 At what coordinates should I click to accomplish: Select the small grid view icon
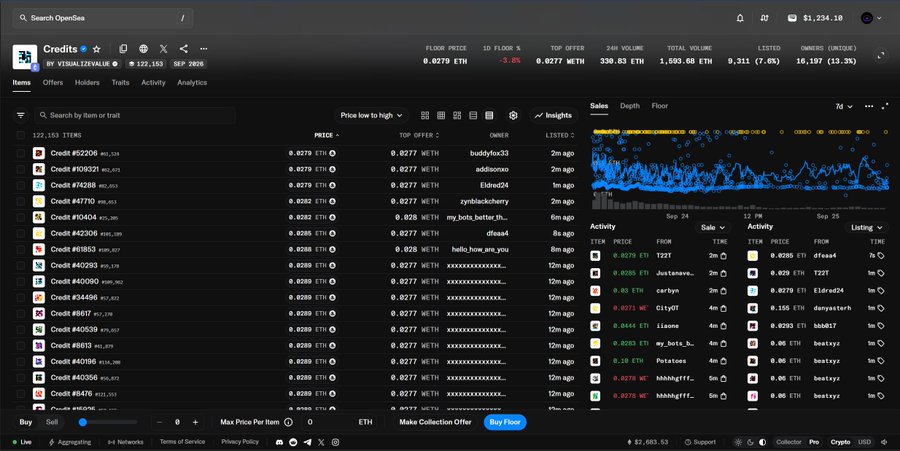pos(441,115)
